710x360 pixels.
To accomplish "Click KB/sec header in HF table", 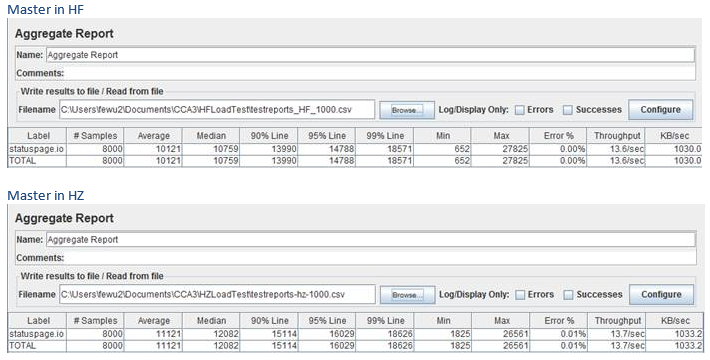I will point(674,136).
